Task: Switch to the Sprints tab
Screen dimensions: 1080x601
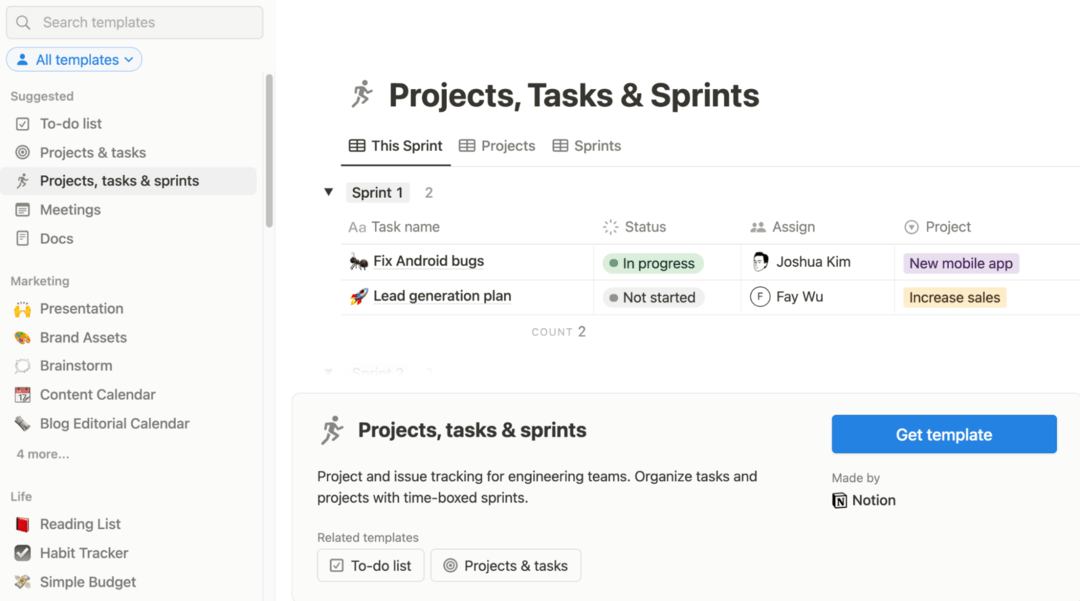Action: point(587,146)
